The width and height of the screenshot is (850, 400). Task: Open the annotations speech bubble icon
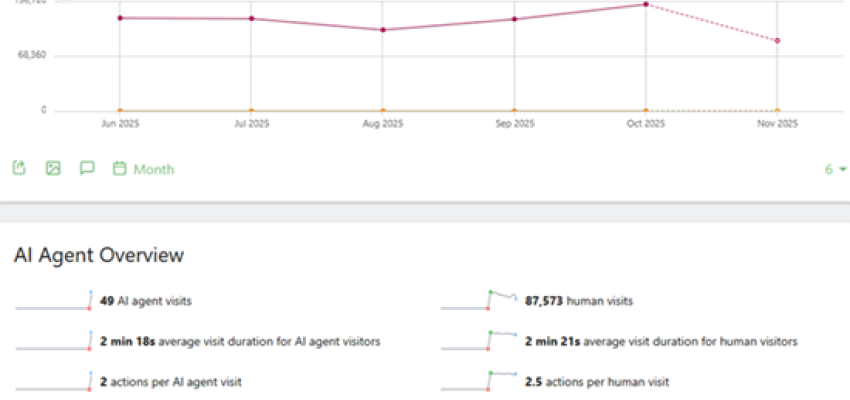point(87,168)
